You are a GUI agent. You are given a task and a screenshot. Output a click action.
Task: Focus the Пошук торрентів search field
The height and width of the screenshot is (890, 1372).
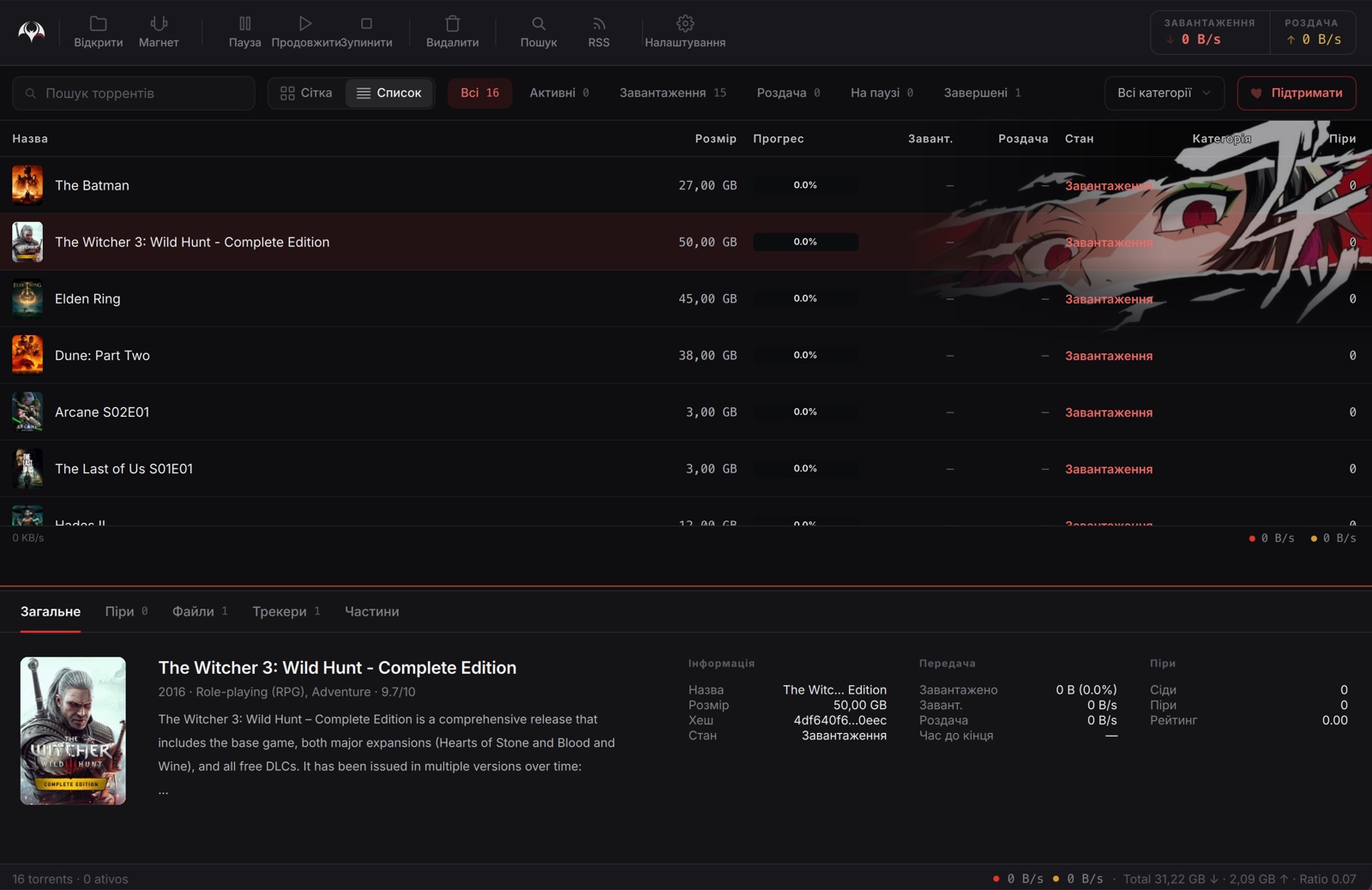134,93
